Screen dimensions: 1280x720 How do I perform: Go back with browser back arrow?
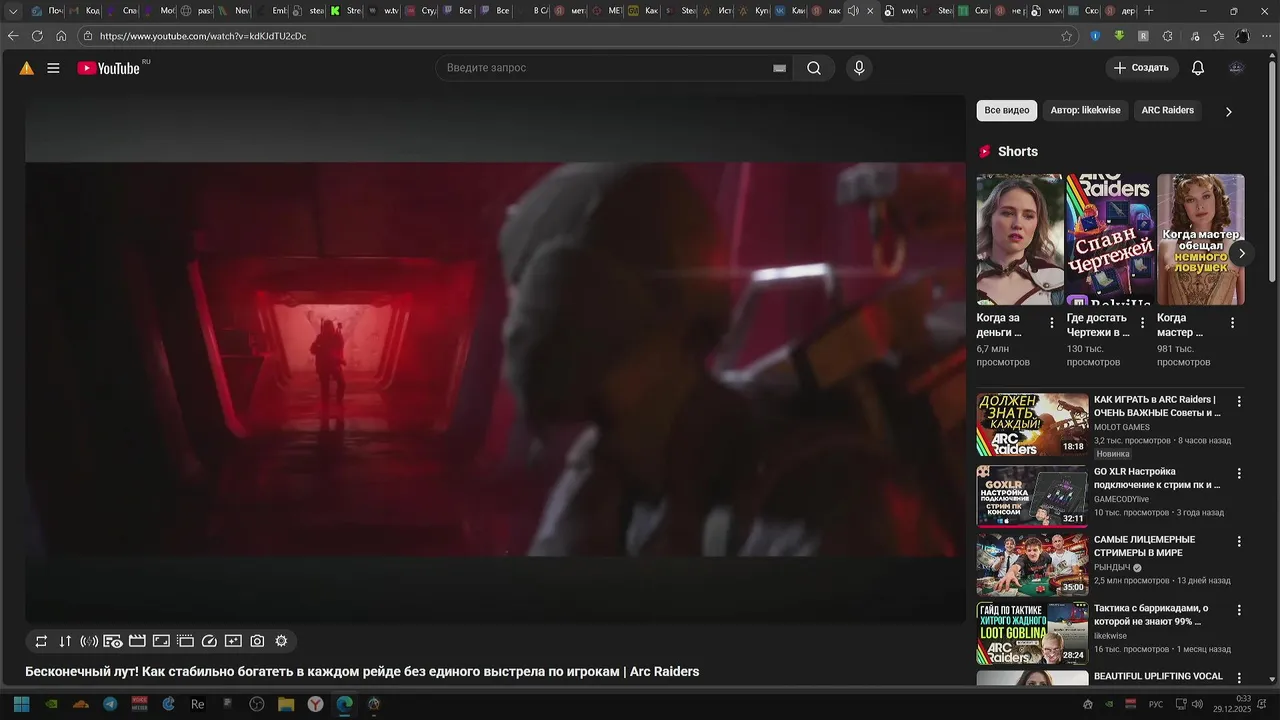tap(13, 36)
